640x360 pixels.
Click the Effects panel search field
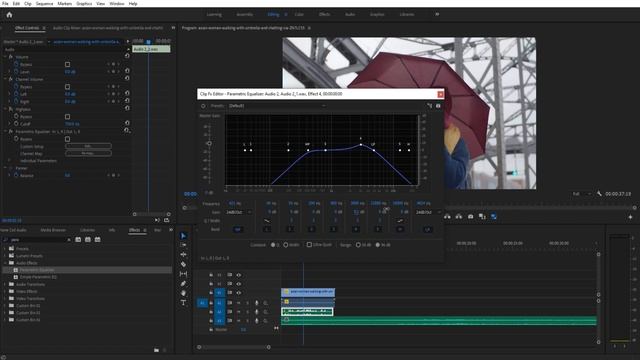click(38, 240)
